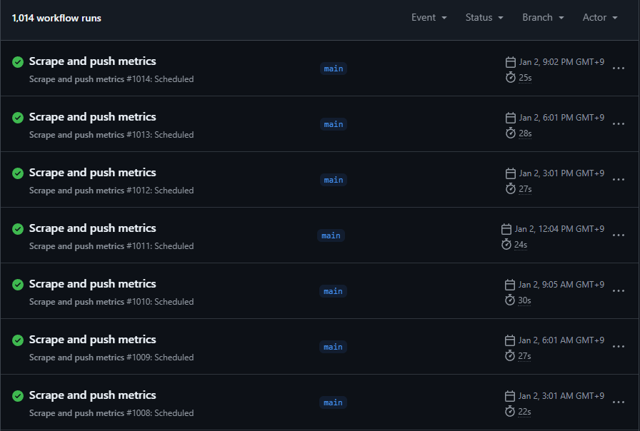
Task: Expand the Event filter dropdown
Action: point(429,18)
